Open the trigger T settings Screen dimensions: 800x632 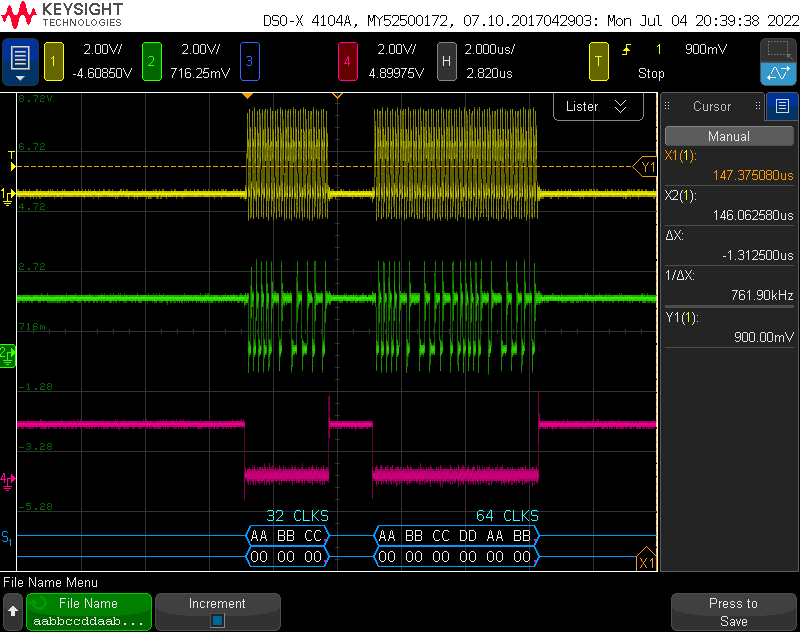[x=598, y=62]
